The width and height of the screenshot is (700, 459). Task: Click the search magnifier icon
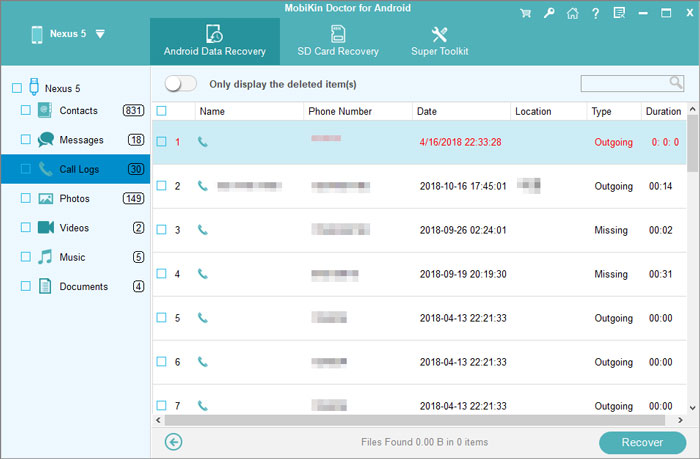click(x=677, y=83)
